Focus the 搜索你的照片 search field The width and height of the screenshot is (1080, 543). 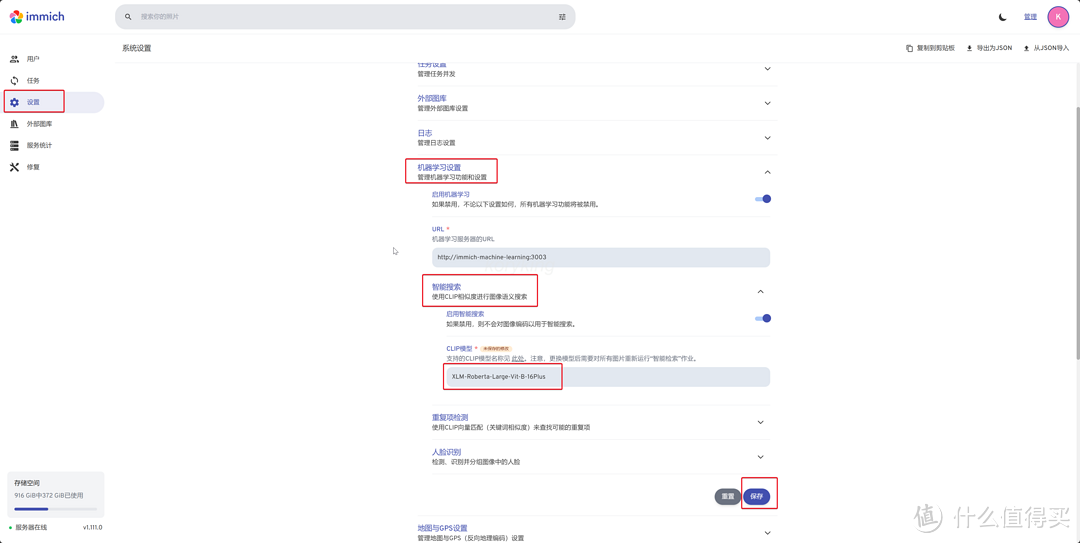344,17
